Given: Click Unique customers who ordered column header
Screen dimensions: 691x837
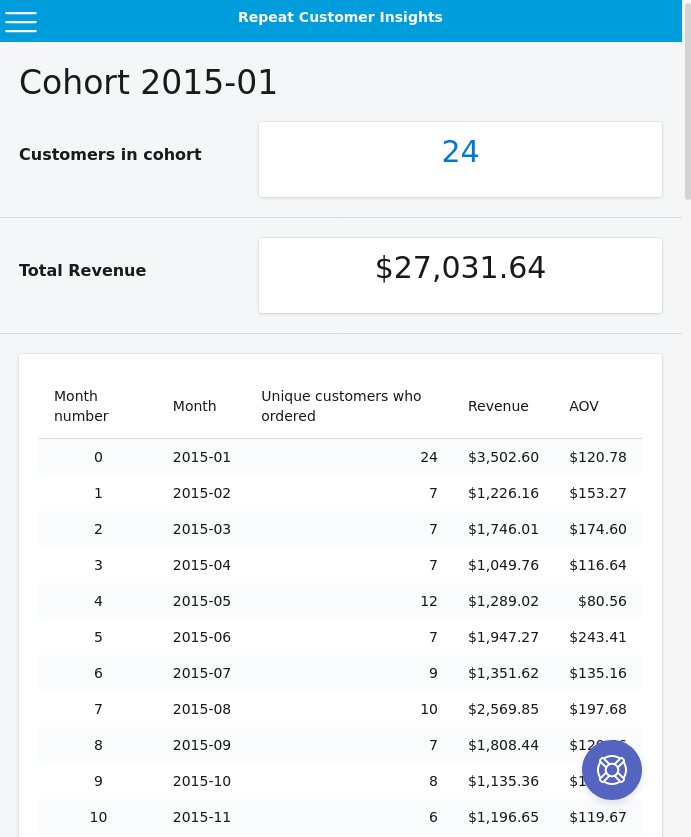Looking at the screenshot, I should (x=341, y=406).
